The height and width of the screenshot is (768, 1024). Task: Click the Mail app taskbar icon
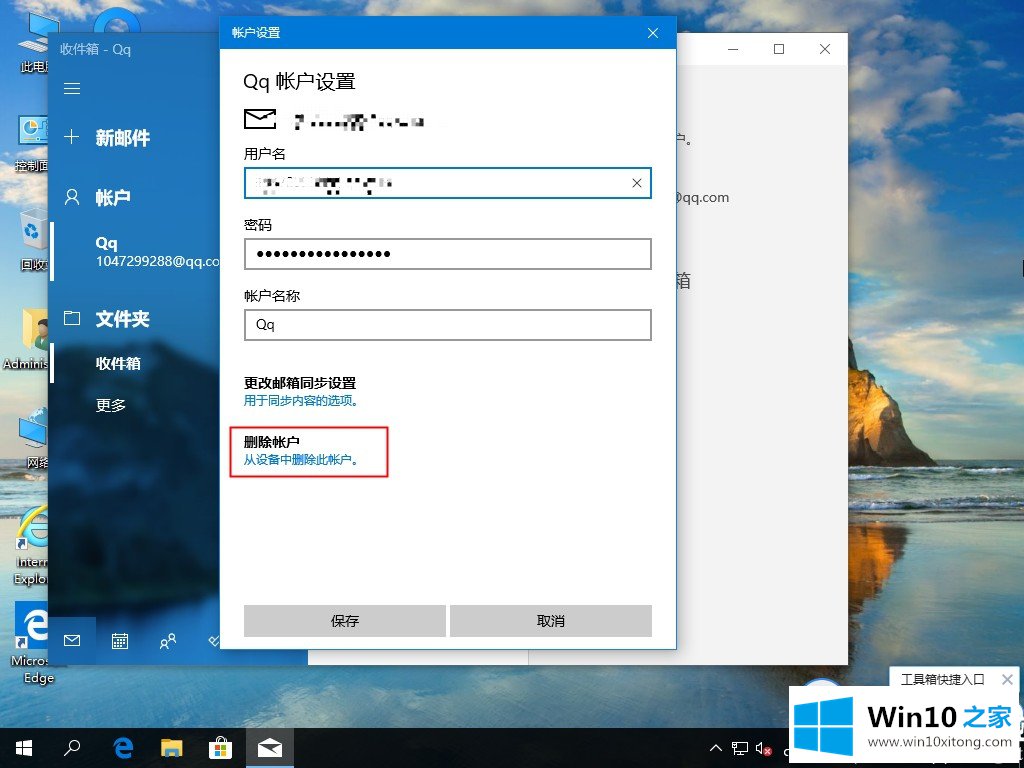[270, 748]
